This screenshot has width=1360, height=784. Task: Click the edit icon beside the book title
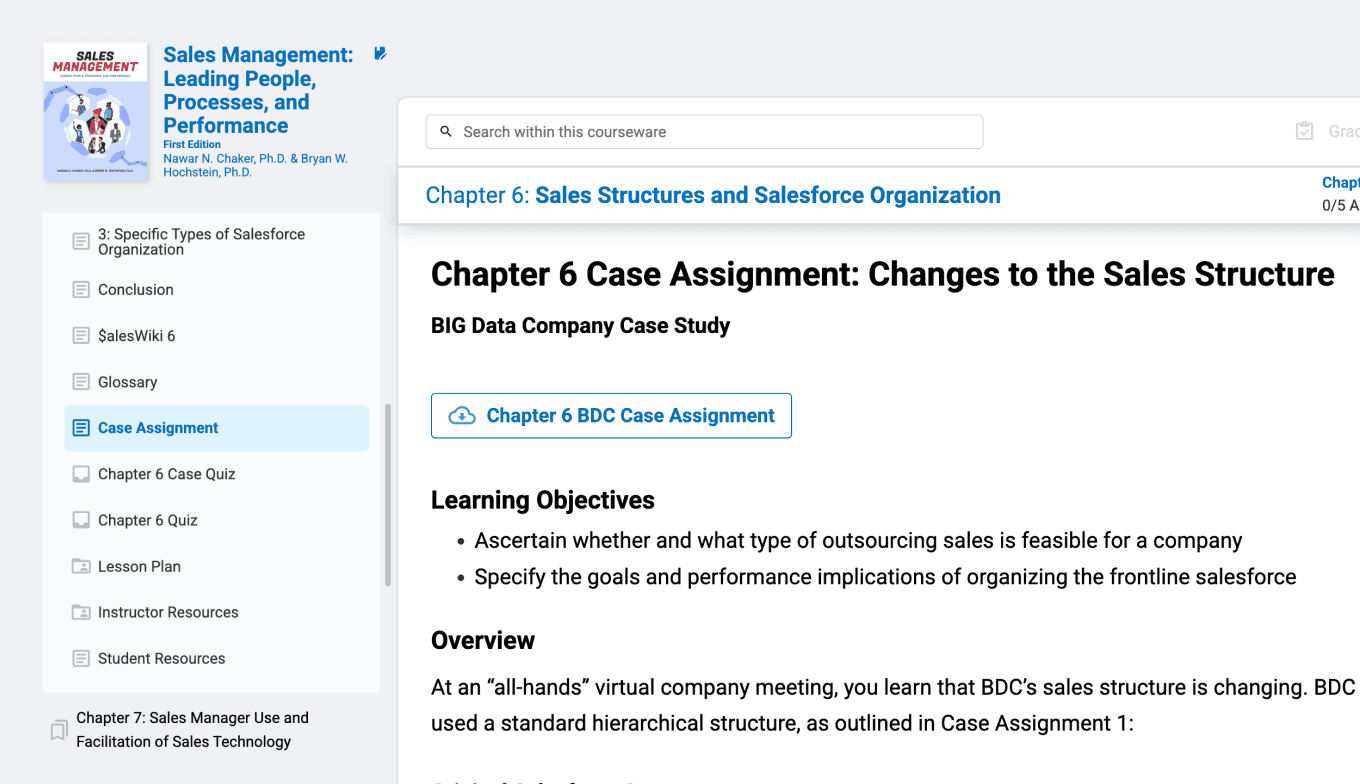(380, 54)
